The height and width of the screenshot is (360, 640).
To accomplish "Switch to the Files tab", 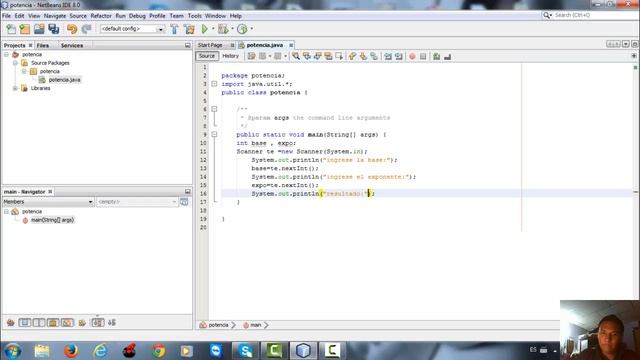I will (43, 46).
